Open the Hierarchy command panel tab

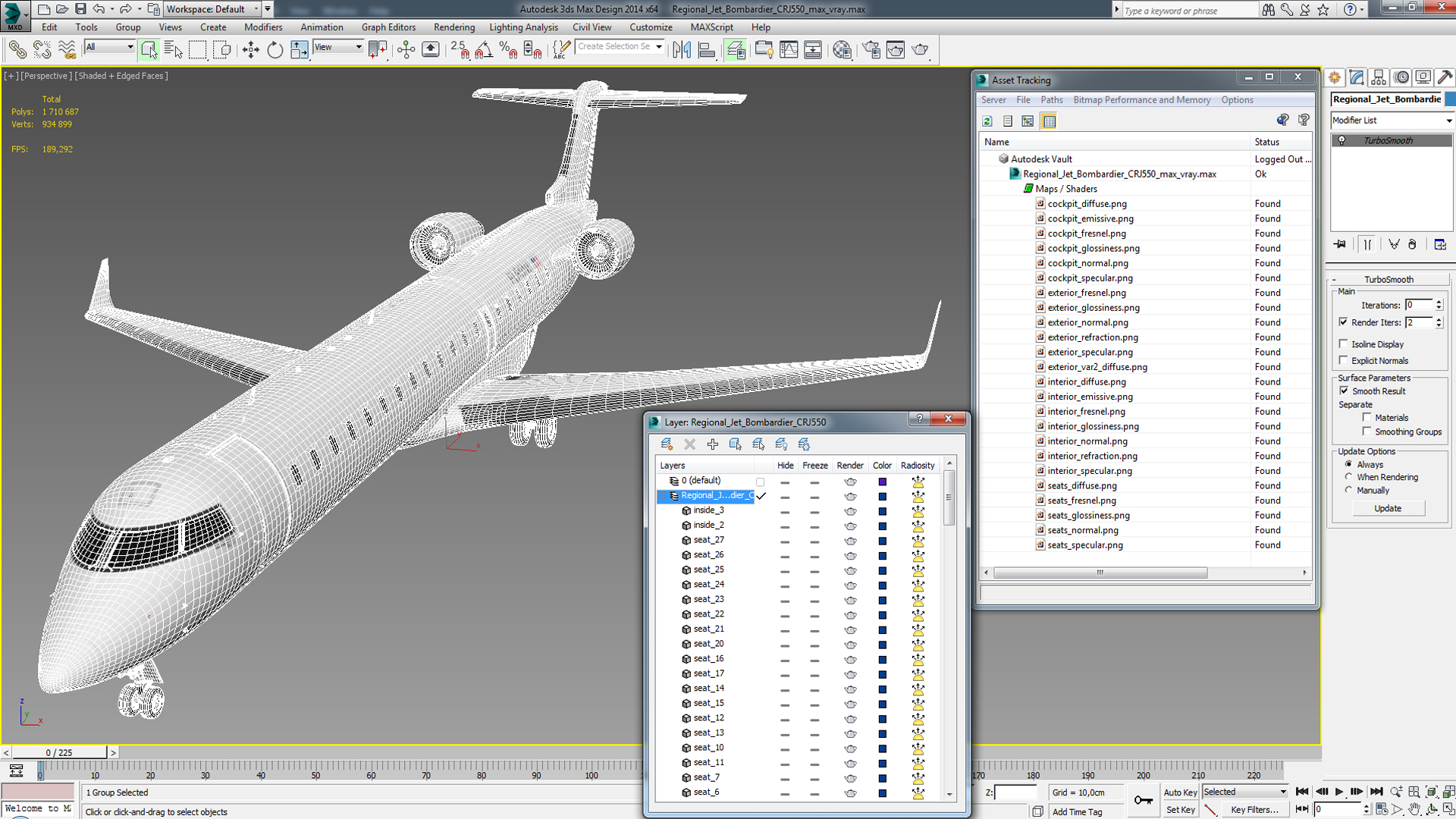coord(1379,77)
